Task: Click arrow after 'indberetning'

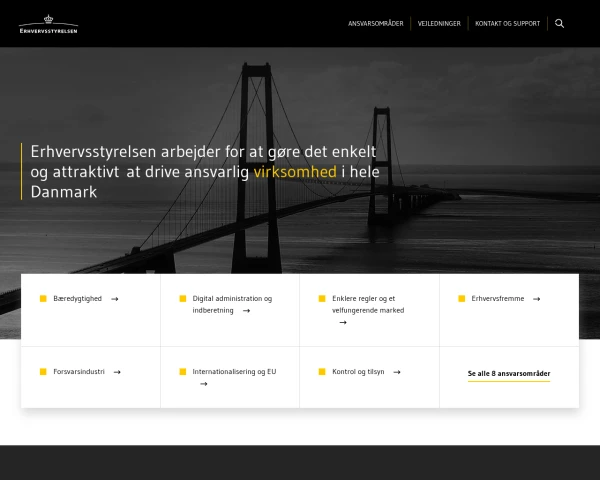Action: click(246, 311)
